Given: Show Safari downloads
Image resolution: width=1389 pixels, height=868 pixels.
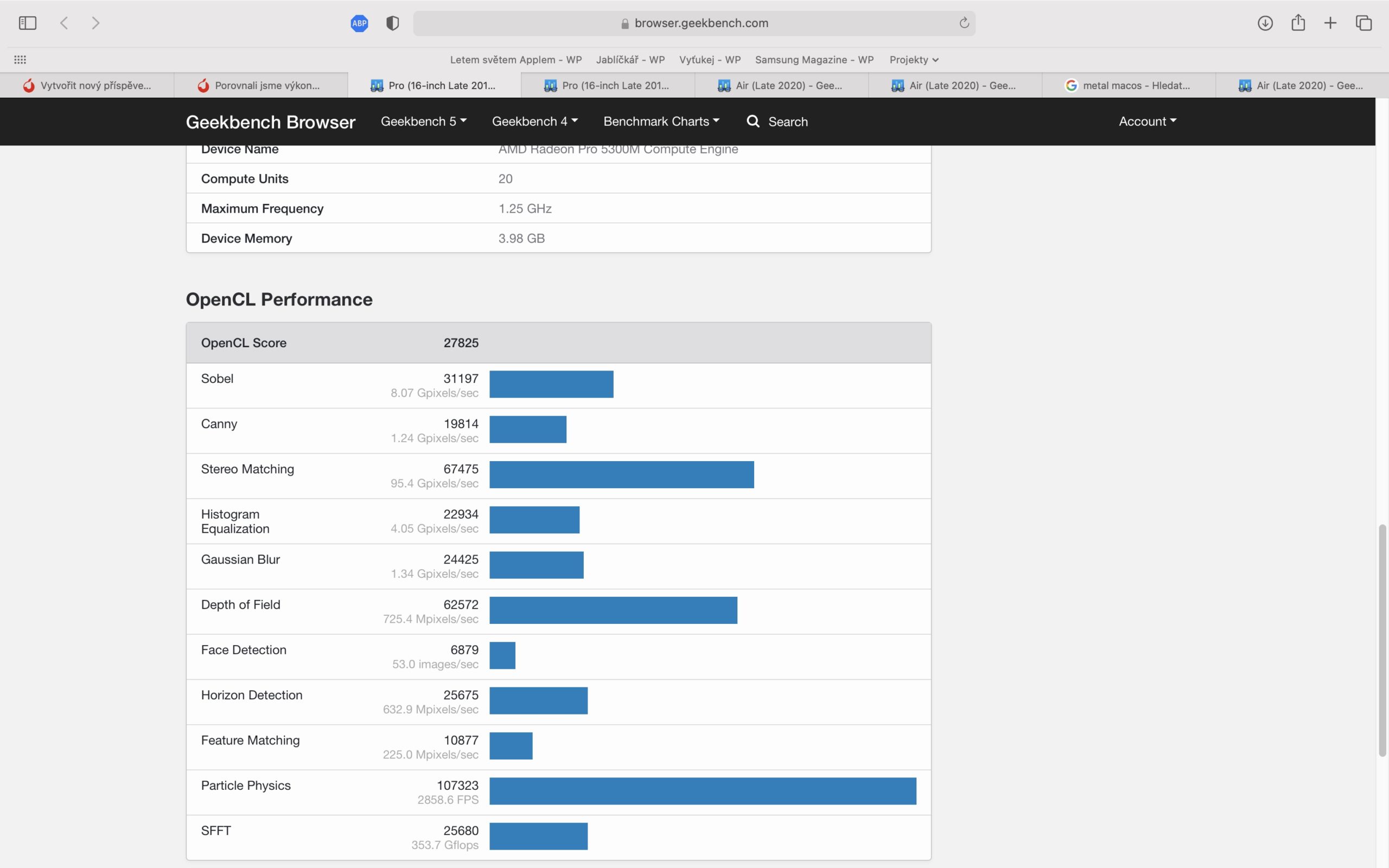Looking at the screenshot, I should (1265, 23).
